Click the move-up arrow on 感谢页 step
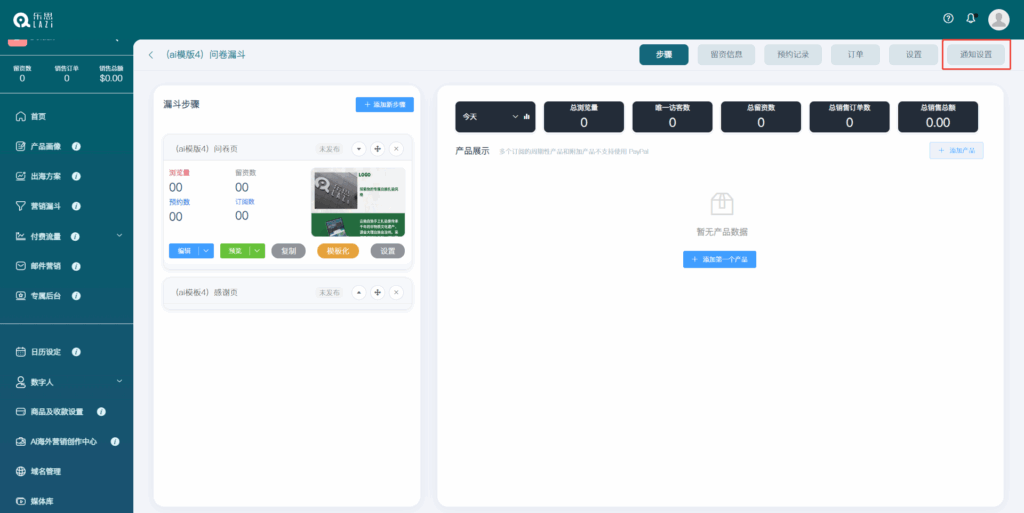 (x=359, y=292)
